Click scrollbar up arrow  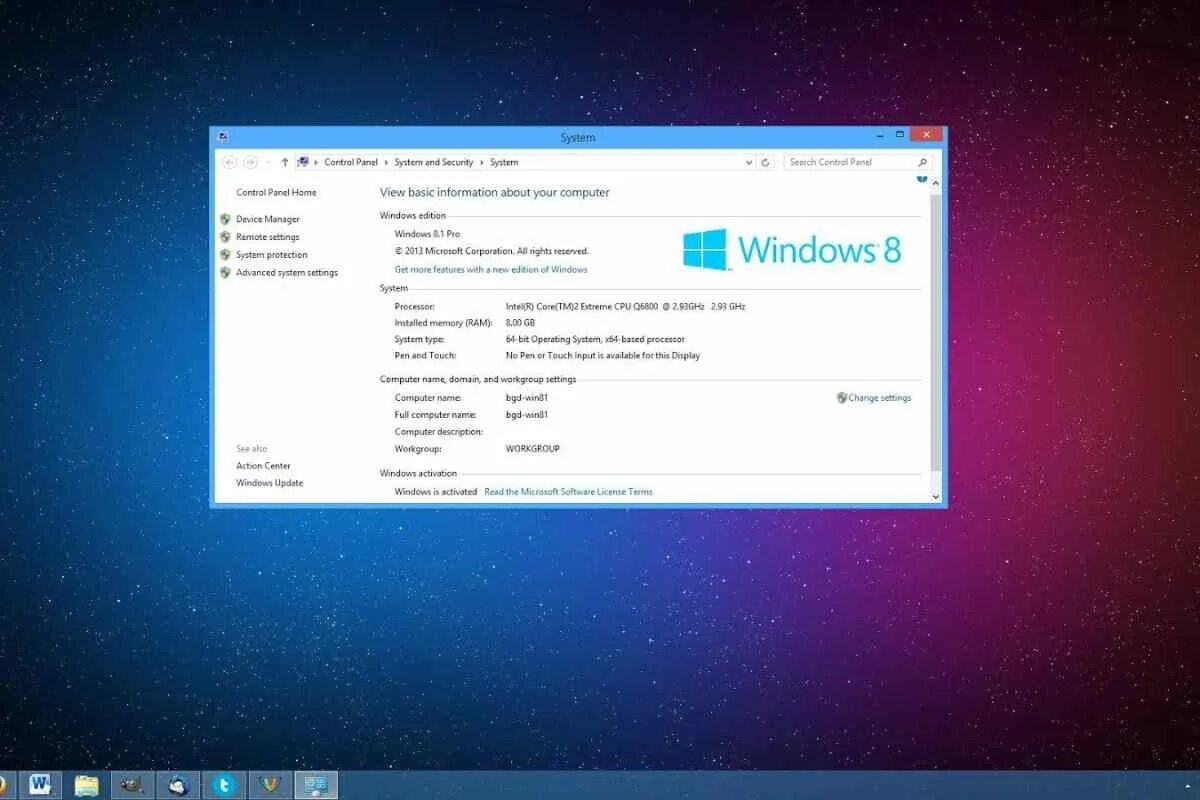coord(936,184)
